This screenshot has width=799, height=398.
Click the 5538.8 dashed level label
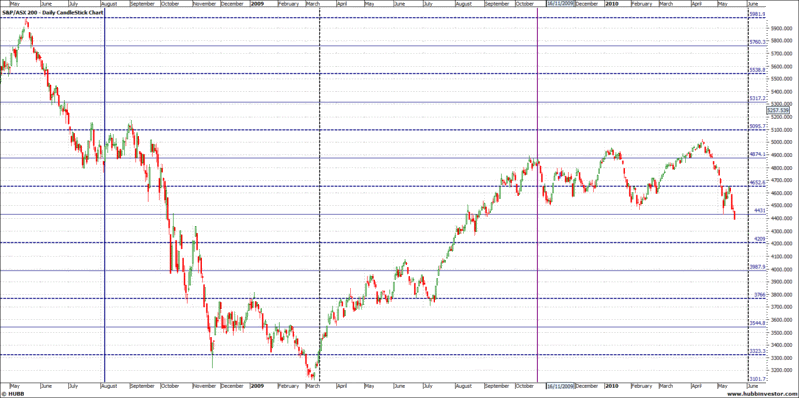[757, 70]
